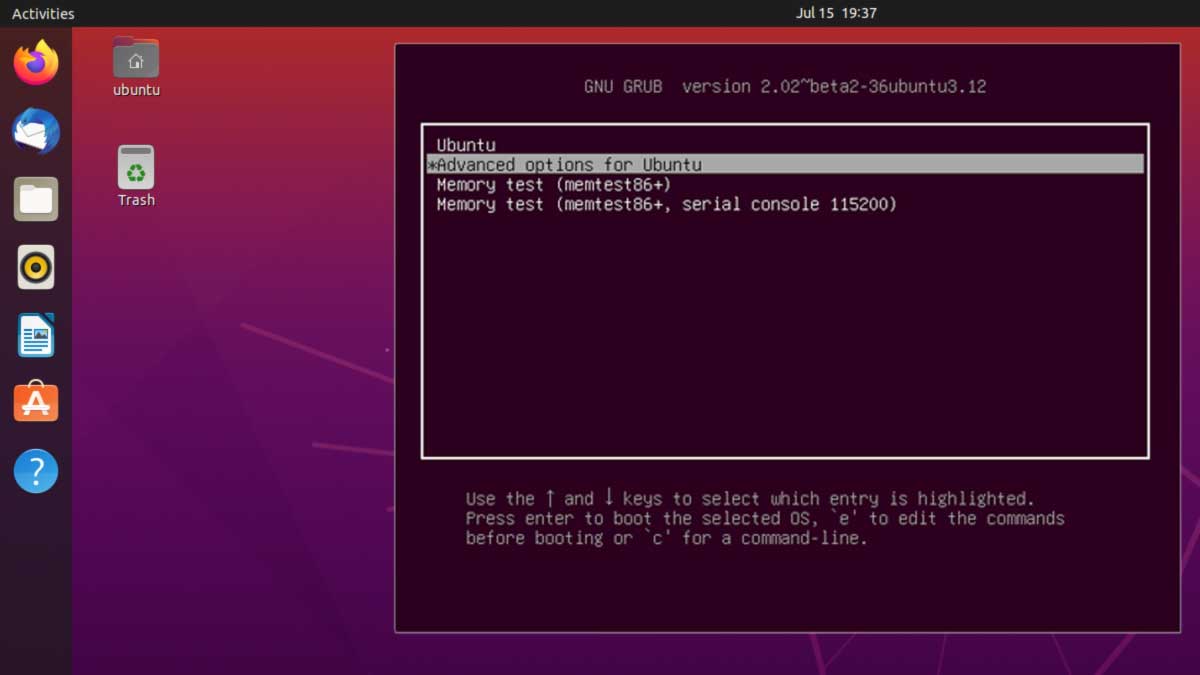Select the Ubuntu GRUB entry

click(784, 145)
